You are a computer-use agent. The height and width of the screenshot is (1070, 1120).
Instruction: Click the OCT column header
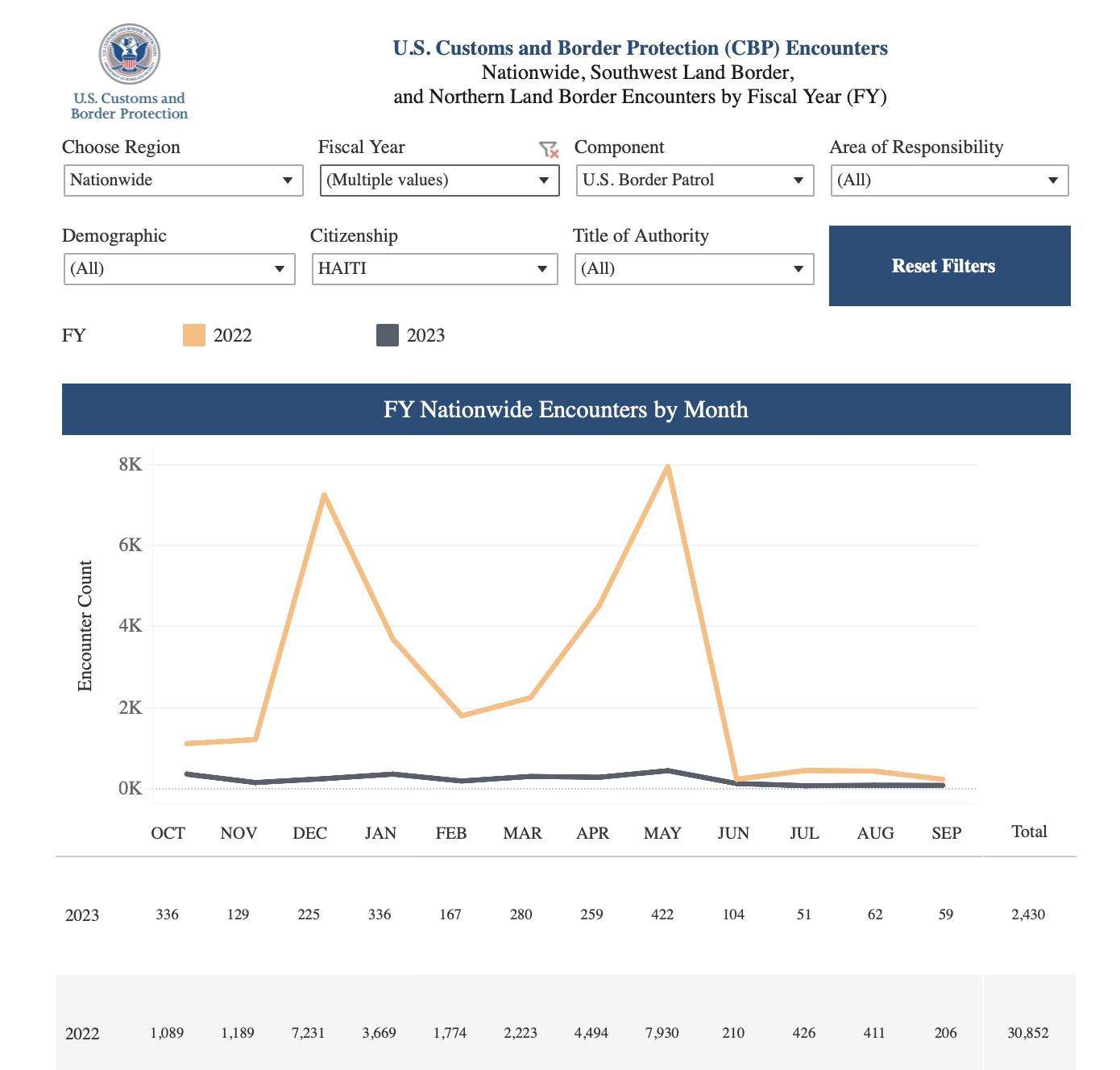click(x=168, y=833)
